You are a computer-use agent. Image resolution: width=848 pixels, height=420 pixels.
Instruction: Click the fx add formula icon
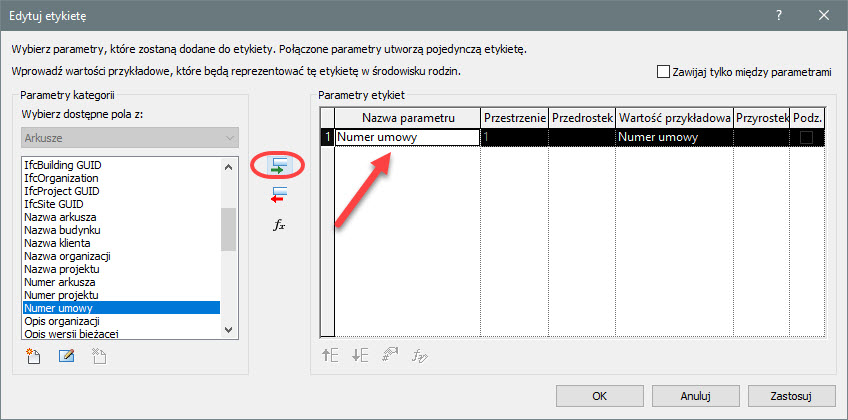coord(280,225)
